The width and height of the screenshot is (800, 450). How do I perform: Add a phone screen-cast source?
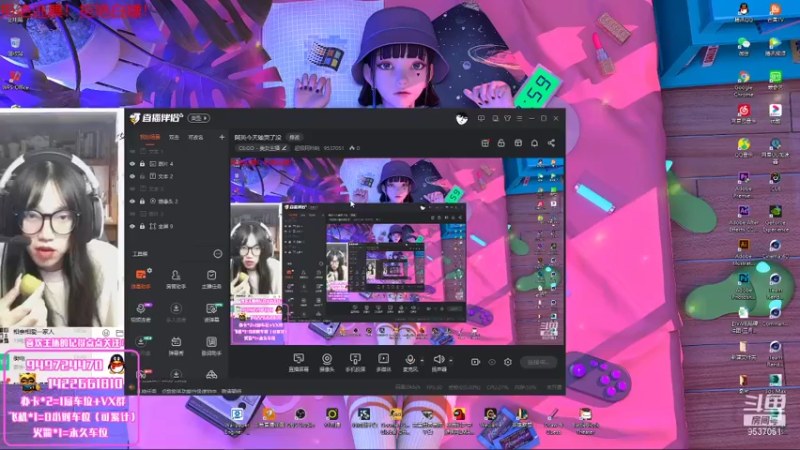[x=355, y=362]
